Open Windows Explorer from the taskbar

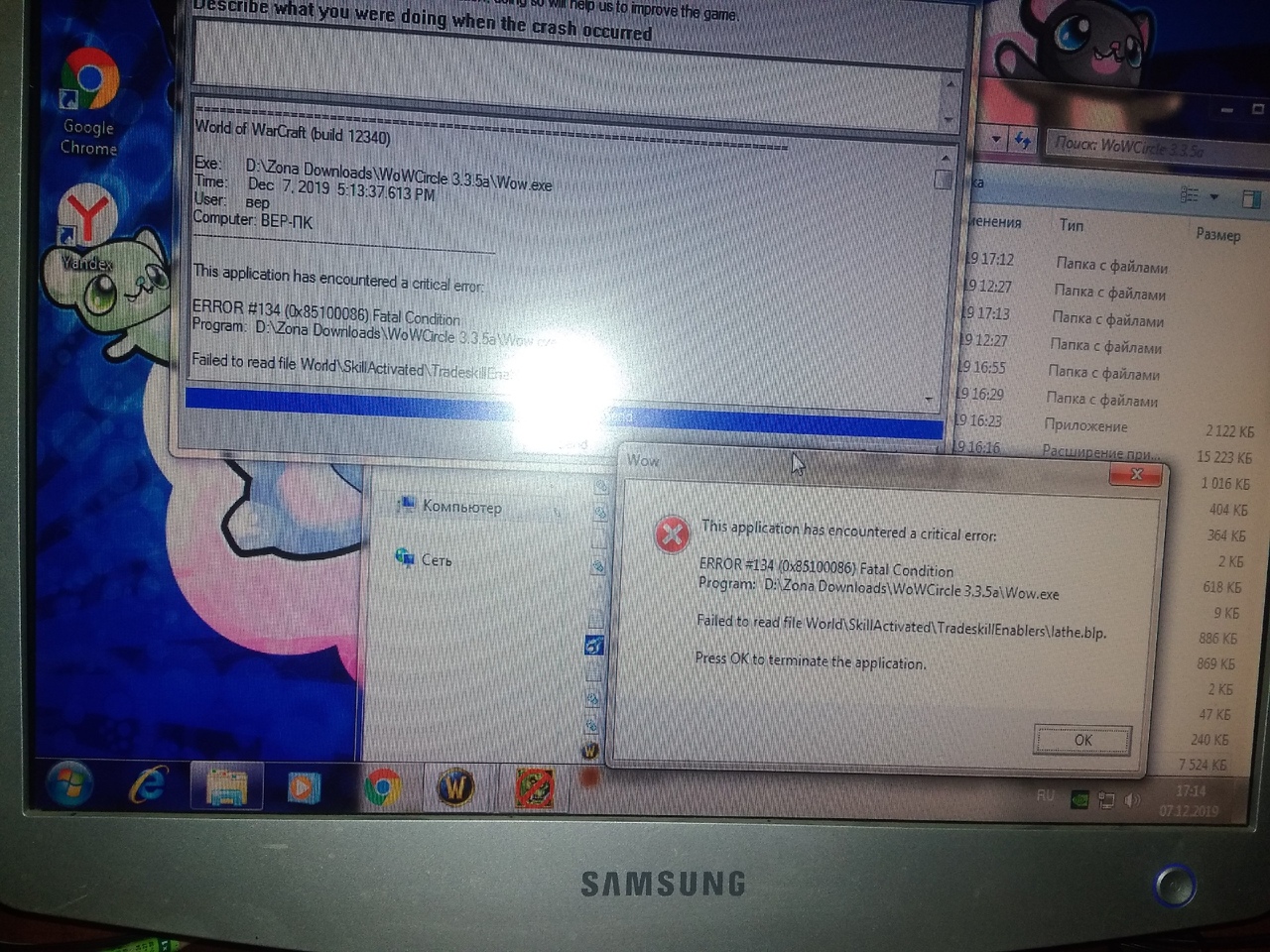click(226, 788)
